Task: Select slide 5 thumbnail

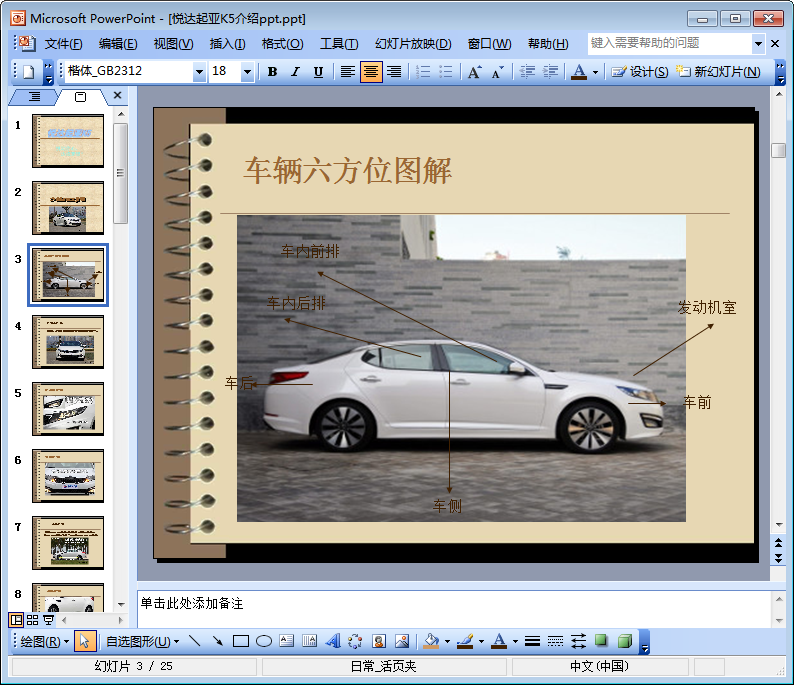Action: (x=68, y=409)
